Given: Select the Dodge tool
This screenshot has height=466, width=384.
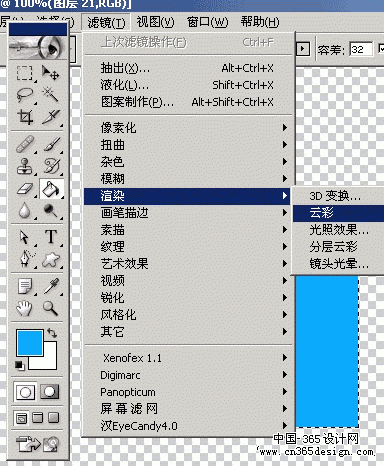Looking at the screenshot, I should (51, 211).
